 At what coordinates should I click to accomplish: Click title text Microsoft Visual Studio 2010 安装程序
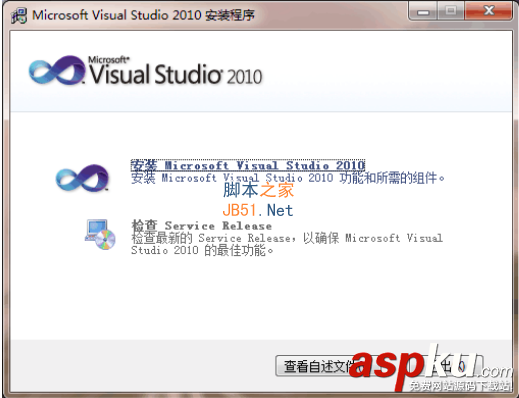coord(143,15)
